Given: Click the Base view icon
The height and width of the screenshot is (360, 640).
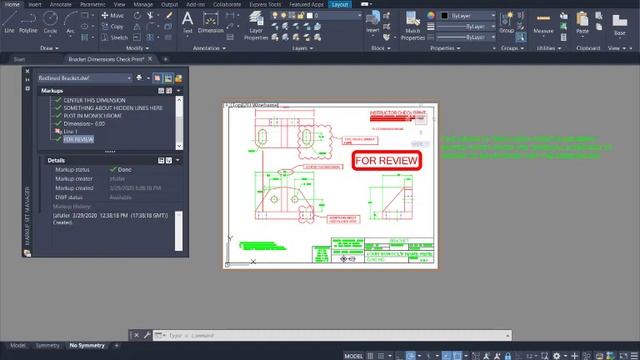Looking at the screenshot, I should pyautogui.click(x=620, y=24).
